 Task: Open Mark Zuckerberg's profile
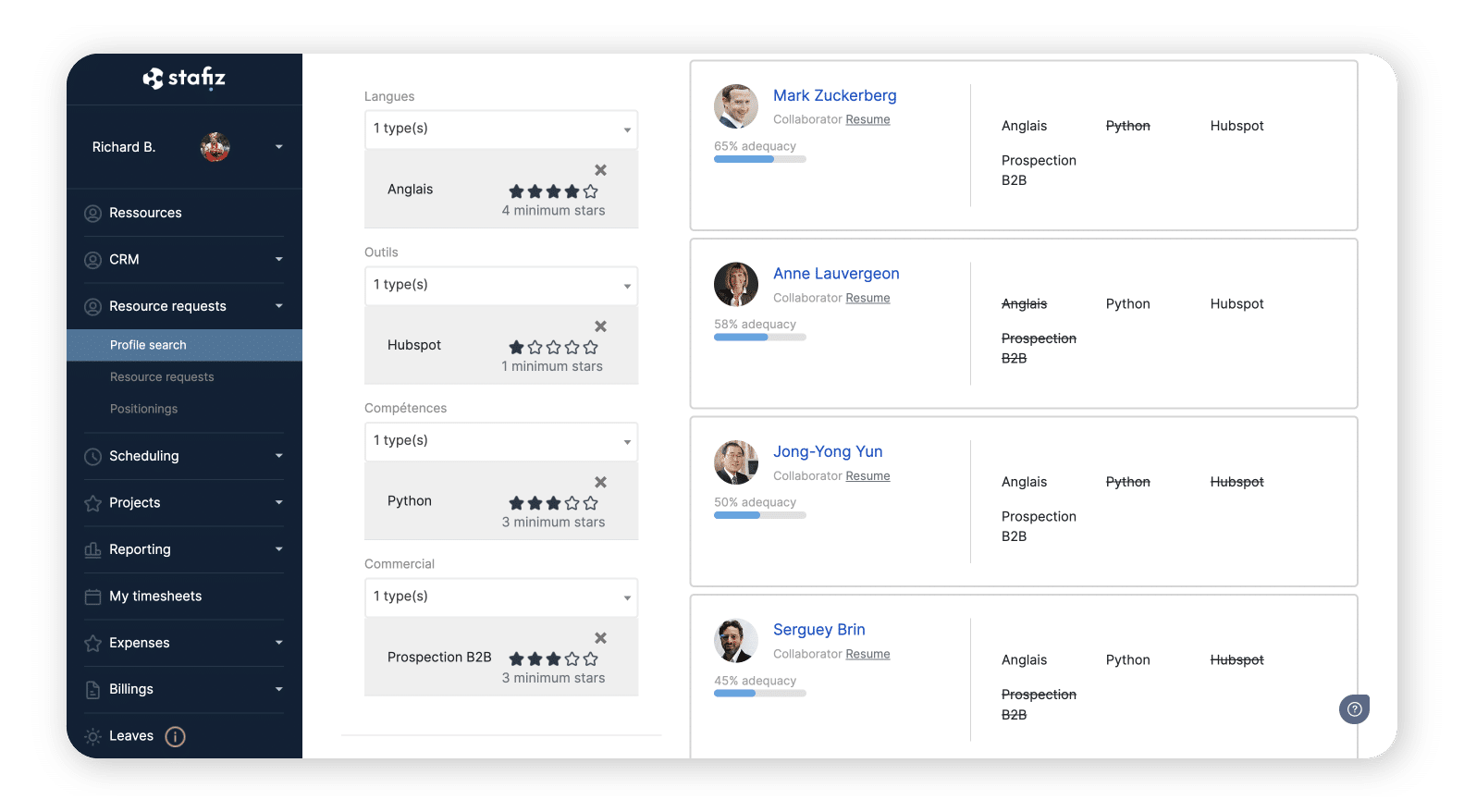(834, 96)
